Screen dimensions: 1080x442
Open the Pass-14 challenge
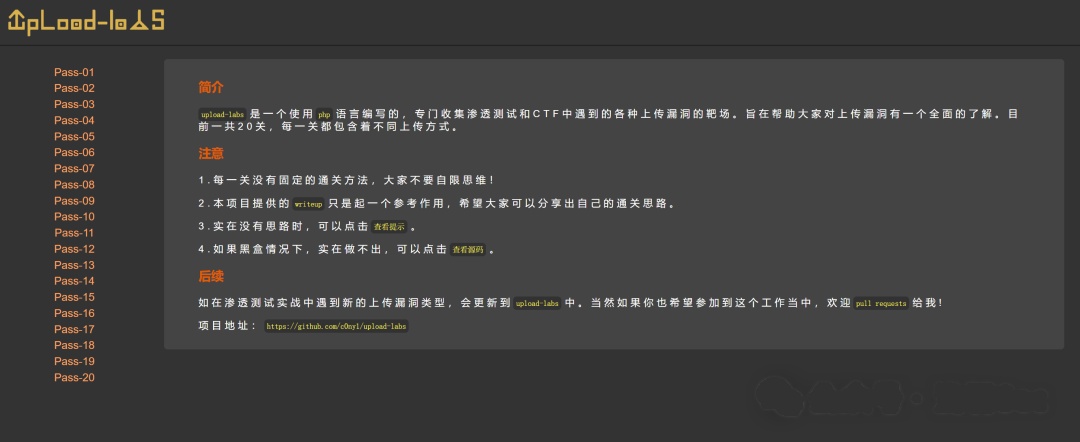[74, 281]
